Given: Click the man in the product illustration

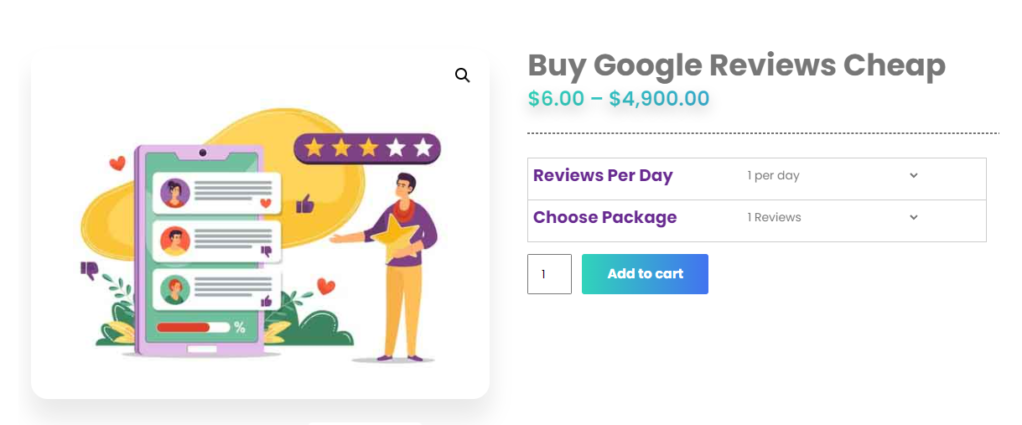Looking at the screenshot, I should coord(407,270).
